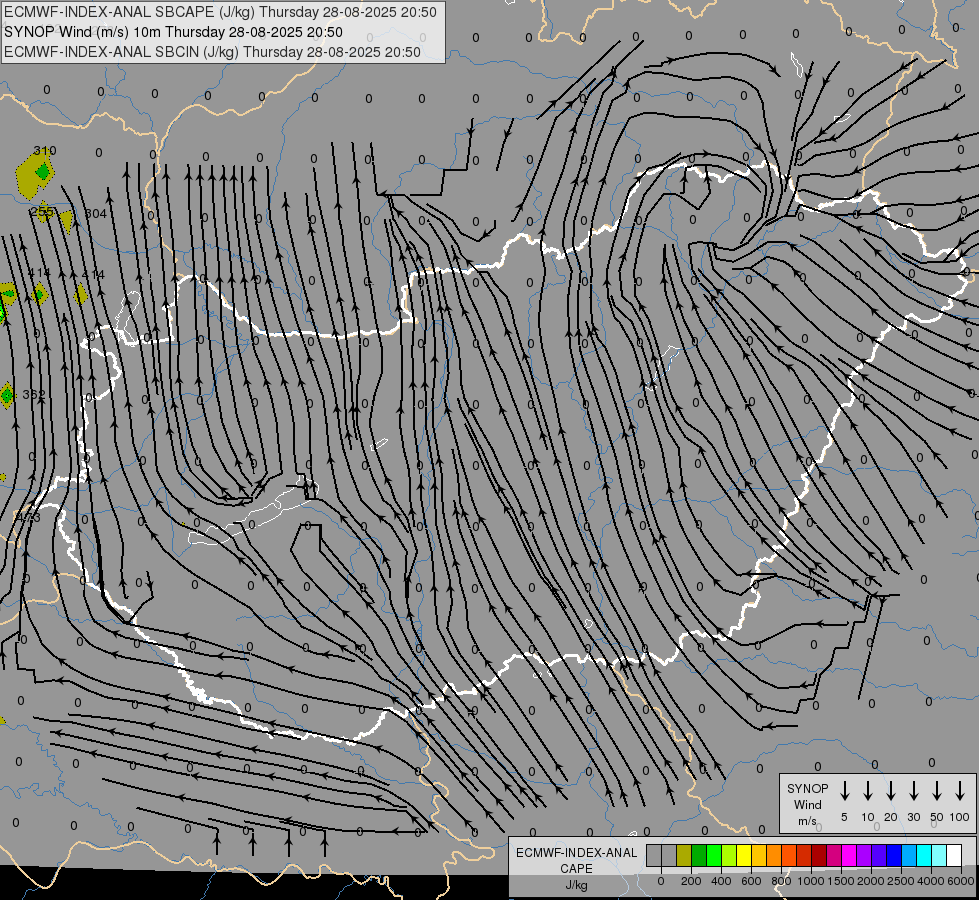Click the 6000 tick label on color bar
979x900 pixels.
(x=961, y=881)
